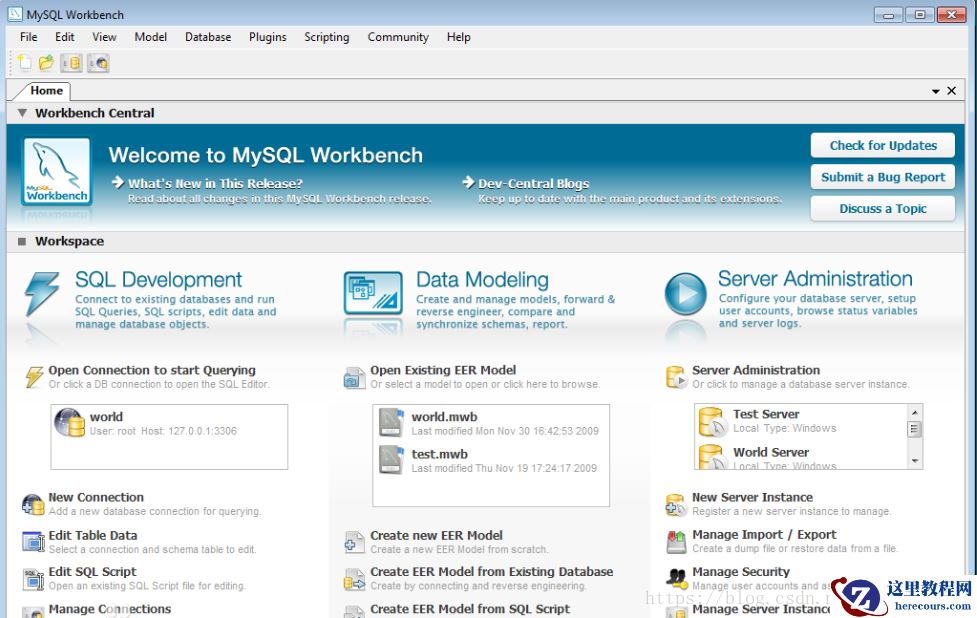977x618 pixels.
Task: Open the View menu
Action: 105,37
